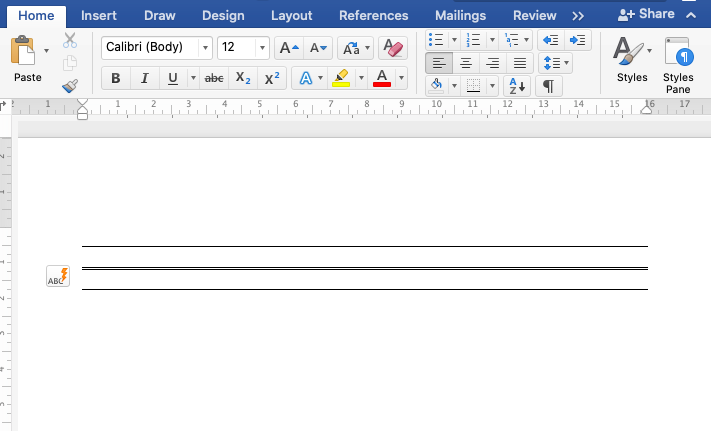Open the Styles gallery
This screenshot has height=431, width=711.
coord(632,59)
